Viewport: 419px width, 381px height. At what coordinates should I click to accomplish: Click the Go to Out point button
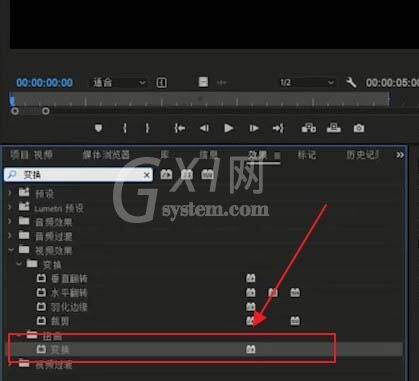[278, 128]
